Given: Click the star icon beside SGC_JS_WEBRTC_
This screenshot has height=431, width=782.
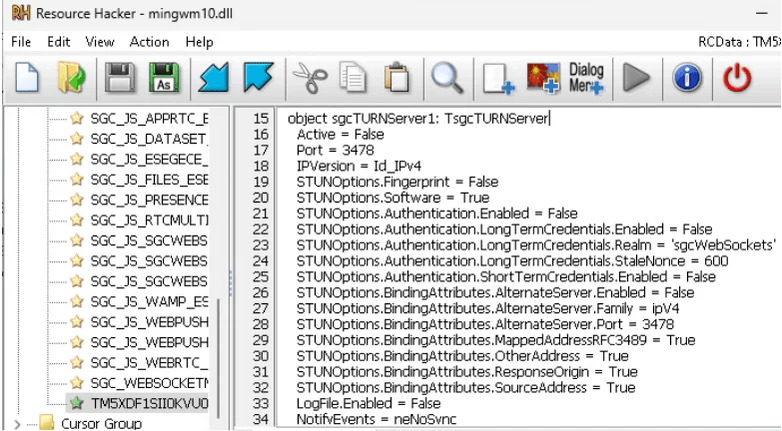Looking at the screenshot, I should coord(76,362).
